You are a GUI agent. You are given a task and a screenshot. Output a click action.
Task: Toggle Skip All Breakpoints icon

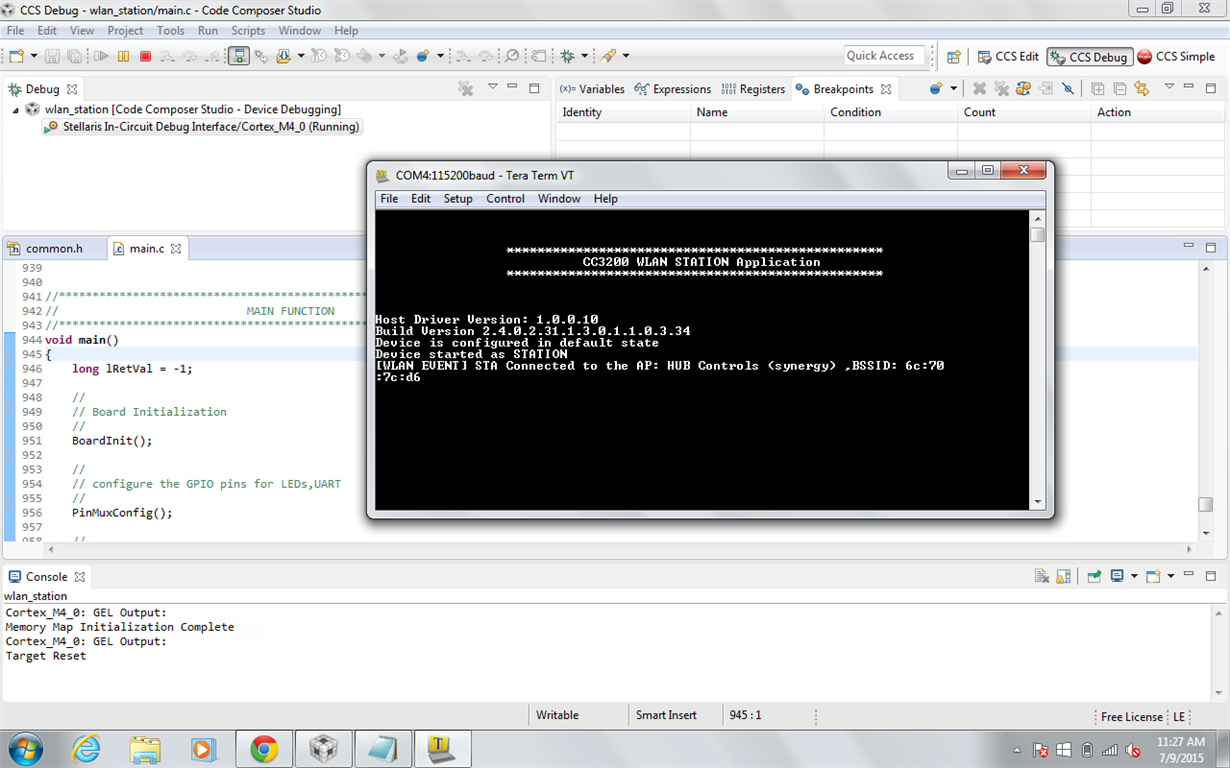click(1068, 89)
